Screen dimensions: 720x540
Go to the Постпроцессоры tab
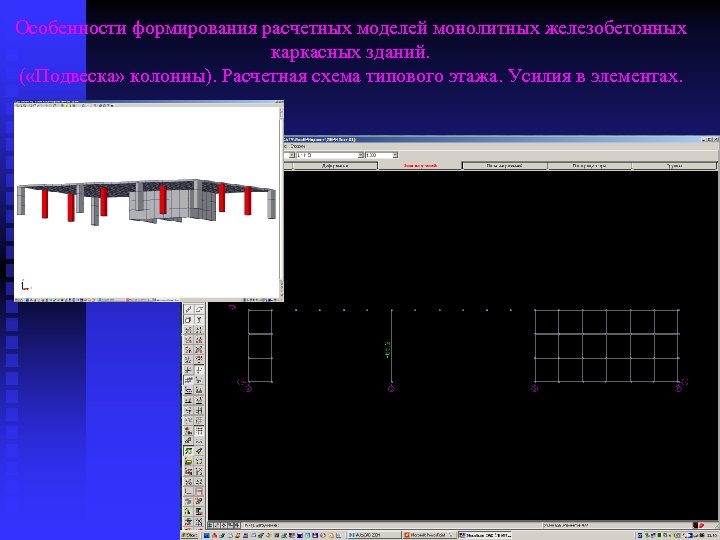[x=589, y=166]
